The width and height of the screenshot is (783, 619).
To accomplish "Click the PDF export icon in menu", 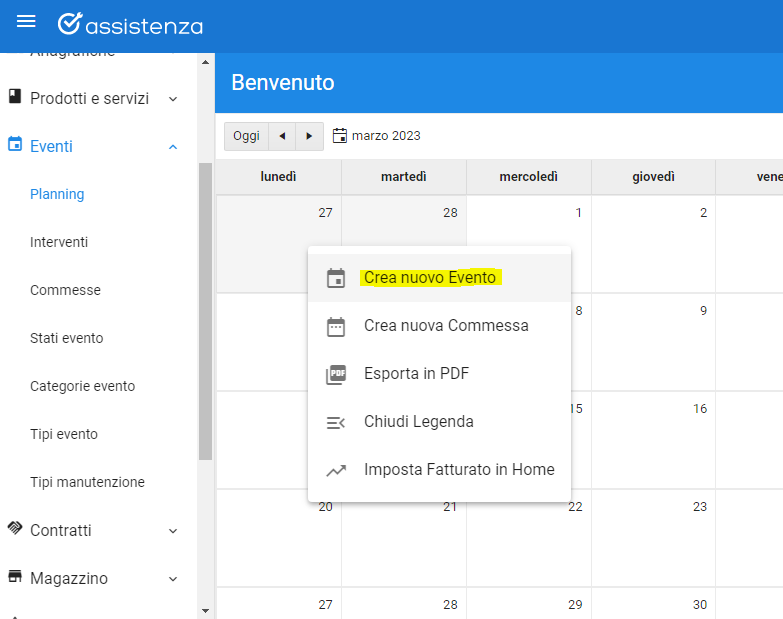I will tap(336, 374).
